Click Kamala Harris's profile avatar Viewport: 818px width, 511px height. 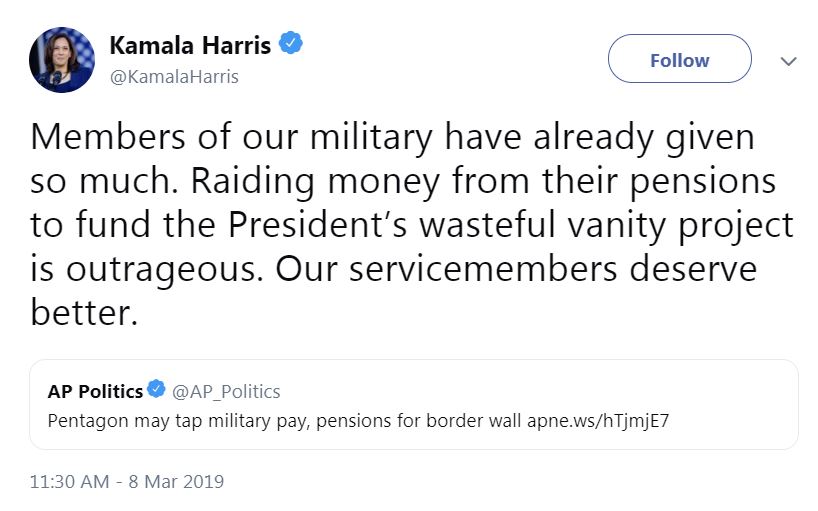[x=62, y=60]
